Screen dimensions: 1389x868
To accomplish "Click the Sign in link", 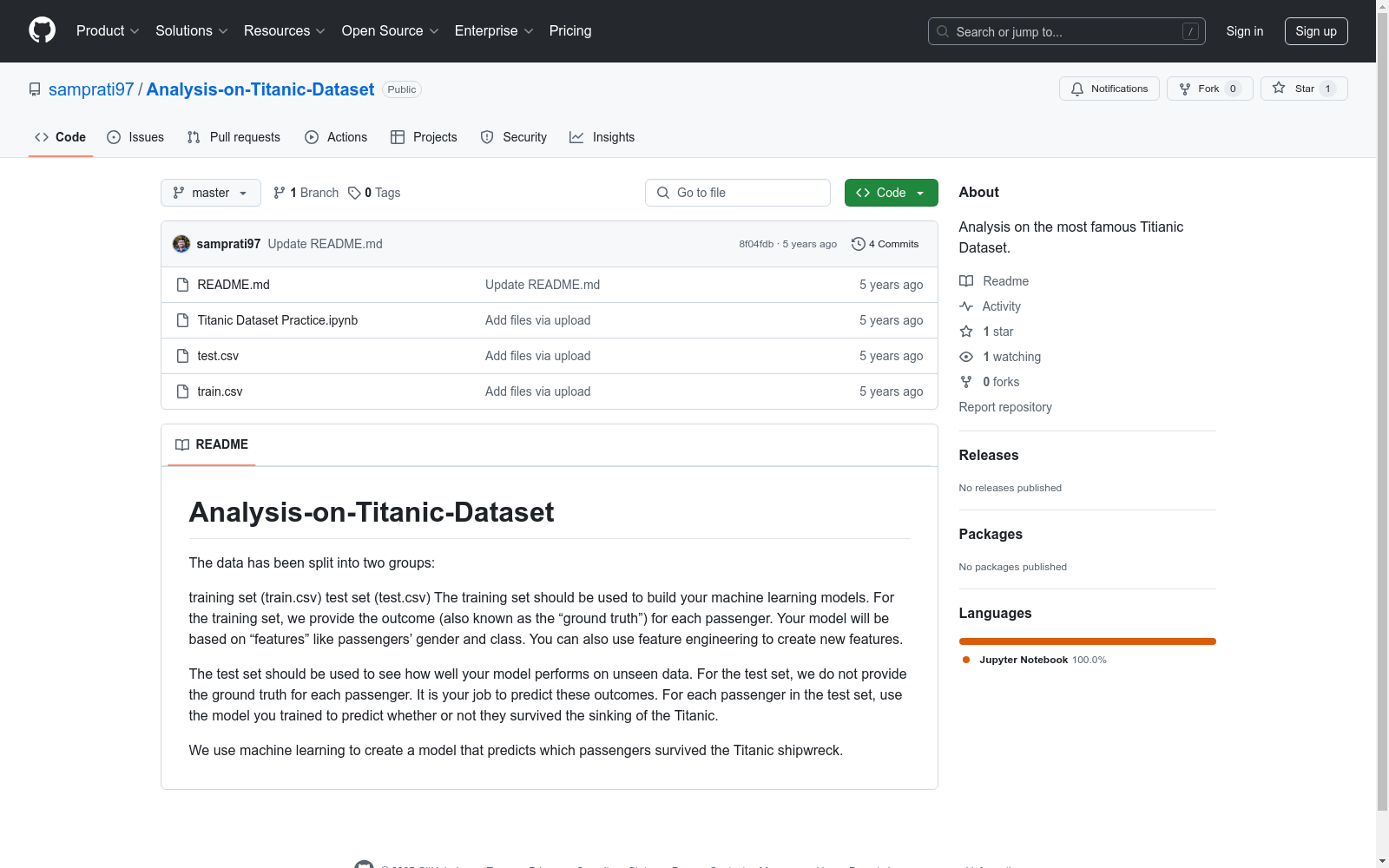I will pyautogui.click(x=1245, y=31).
